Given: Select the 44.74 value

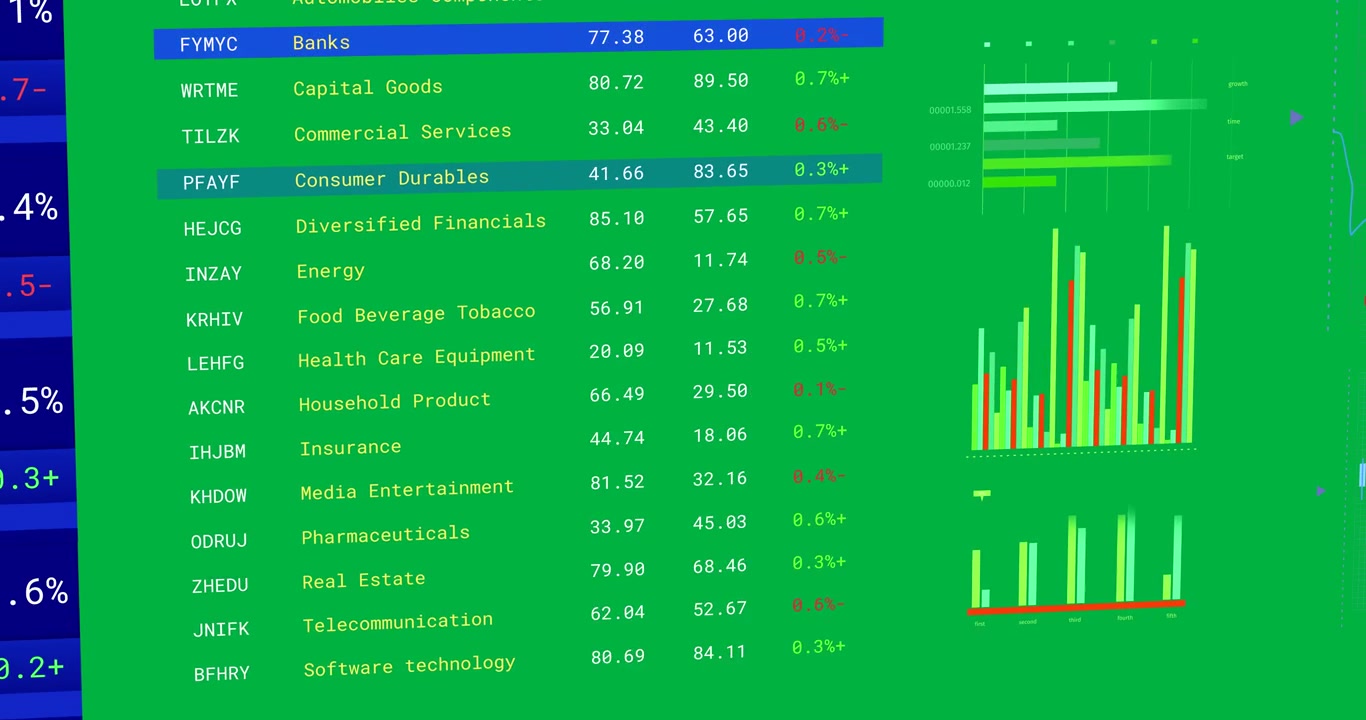Looking at the screenshot, I should (617, 438).
